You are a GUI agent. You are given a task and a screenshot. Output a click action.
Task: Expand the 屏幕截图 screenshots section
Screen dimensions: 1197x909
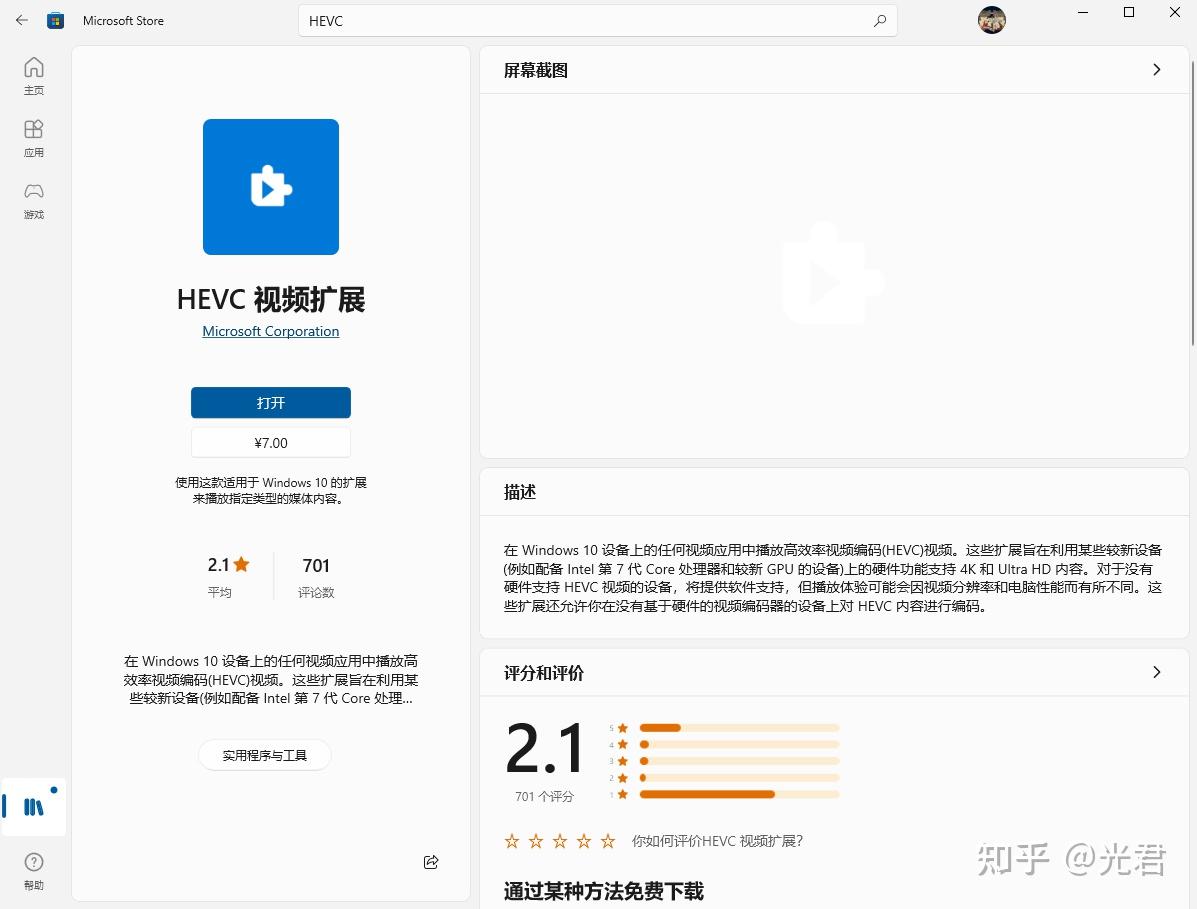point(1156,70)
